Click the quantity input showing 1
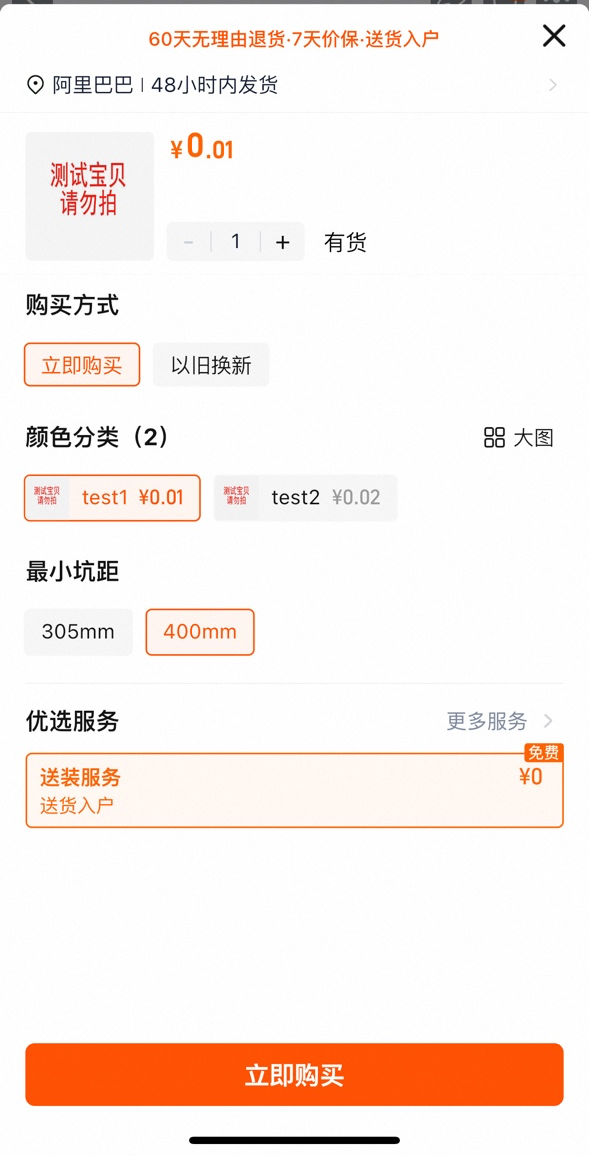Image resolution: width=589 pixels, height=1156 pixels. click(x=235, y=241)
